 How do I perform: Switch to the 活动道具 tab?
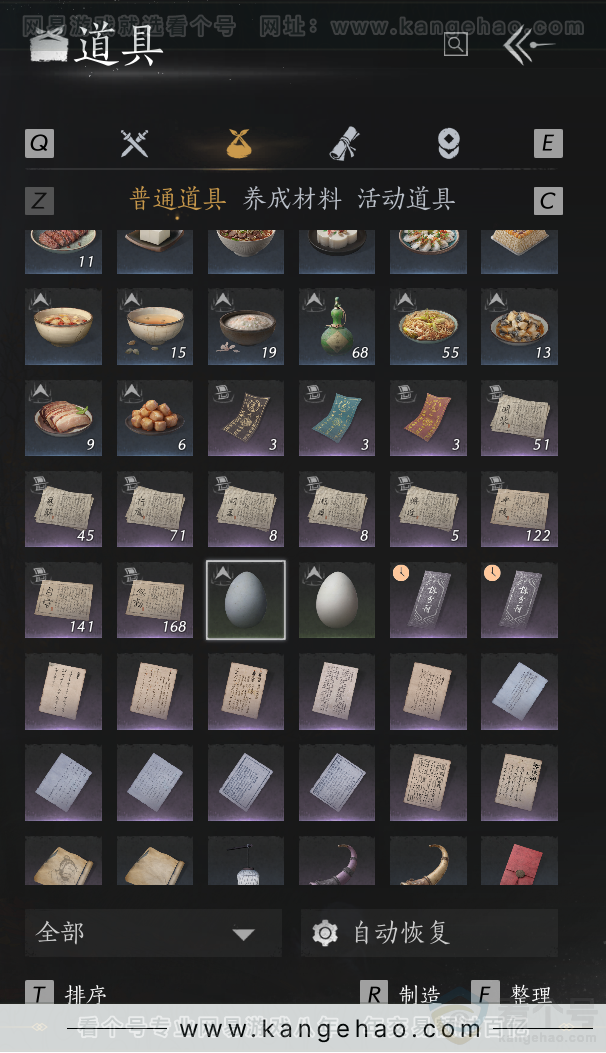pyautogui.click(x=406, y=199)
